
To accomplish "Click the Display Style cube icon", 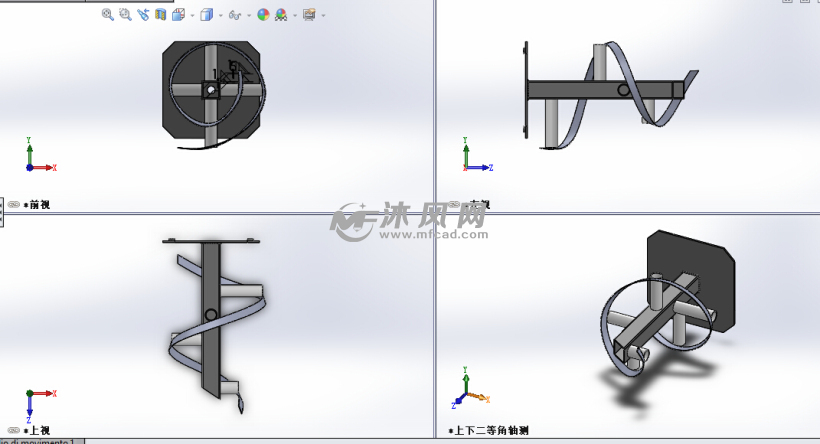I will (x=207, y=15).
